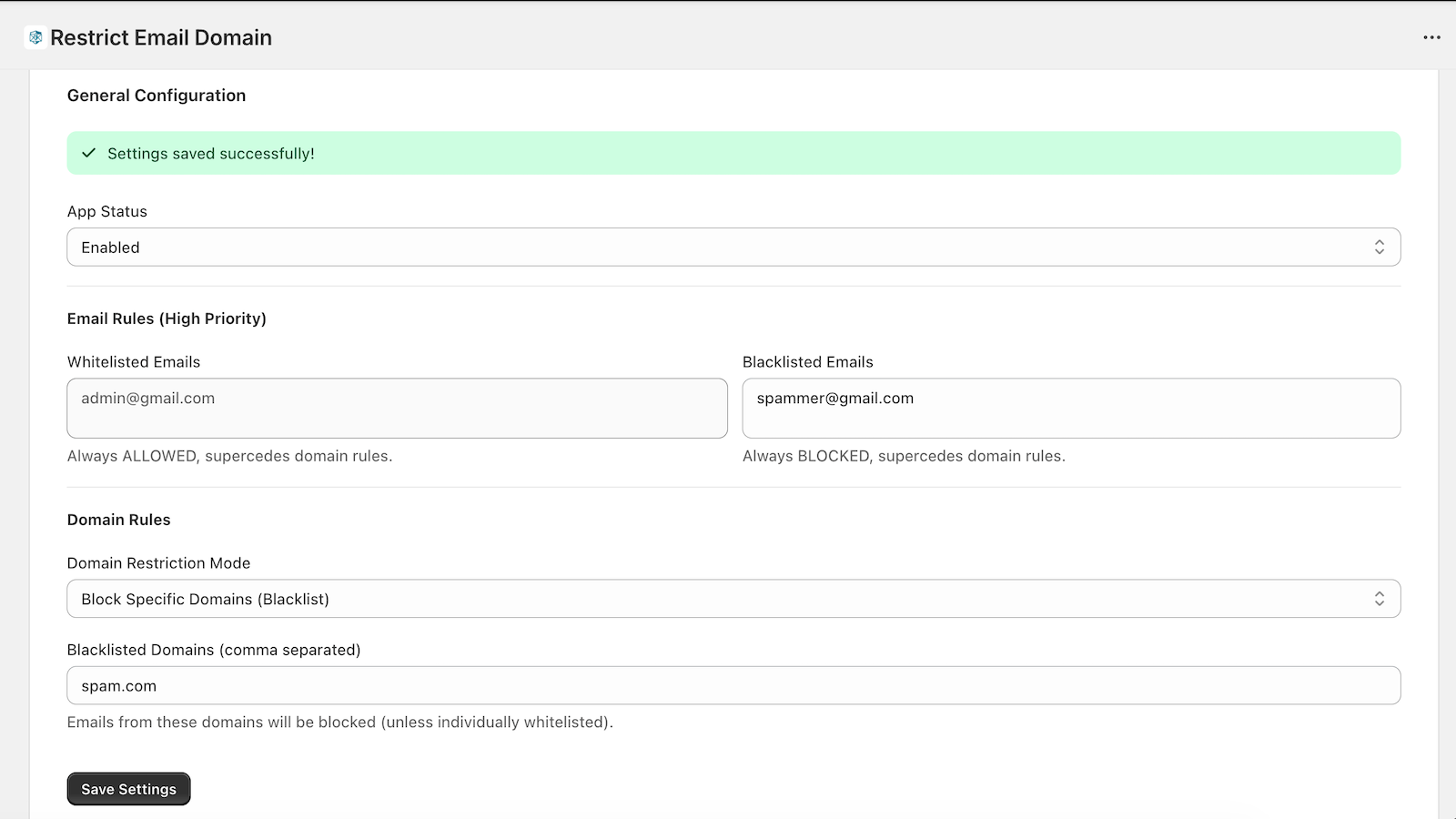Open the three-dot more actions menu

click(1431, 37)
